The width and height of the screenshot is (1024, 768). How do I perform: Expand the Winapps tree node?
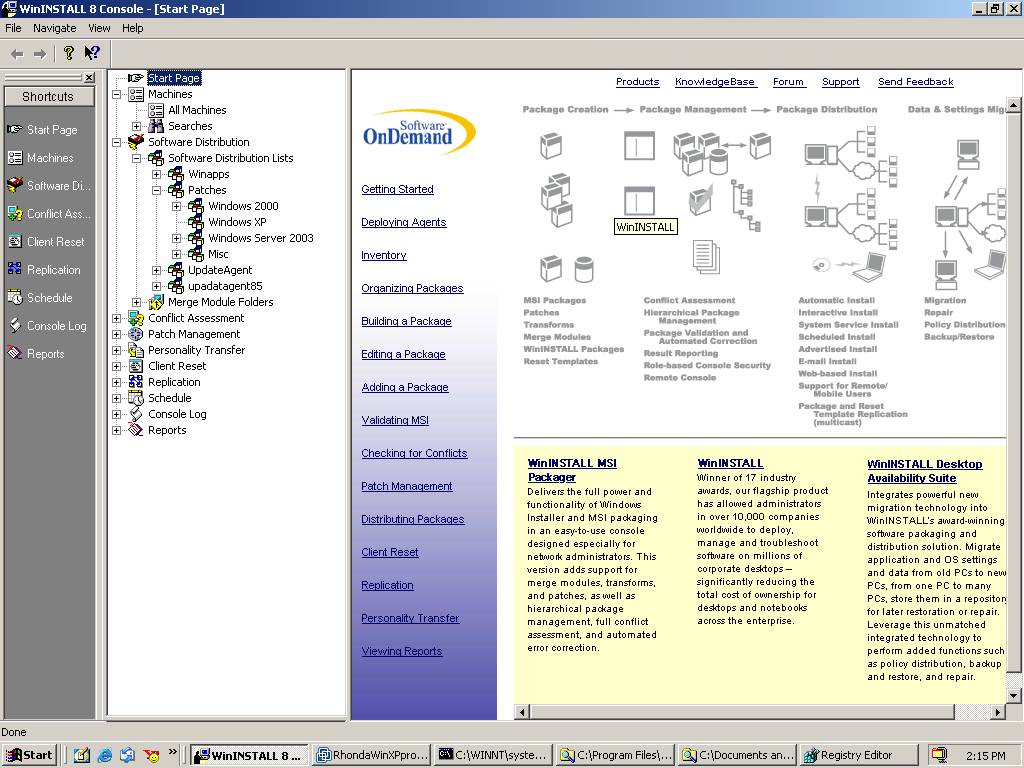coord(157,174)
